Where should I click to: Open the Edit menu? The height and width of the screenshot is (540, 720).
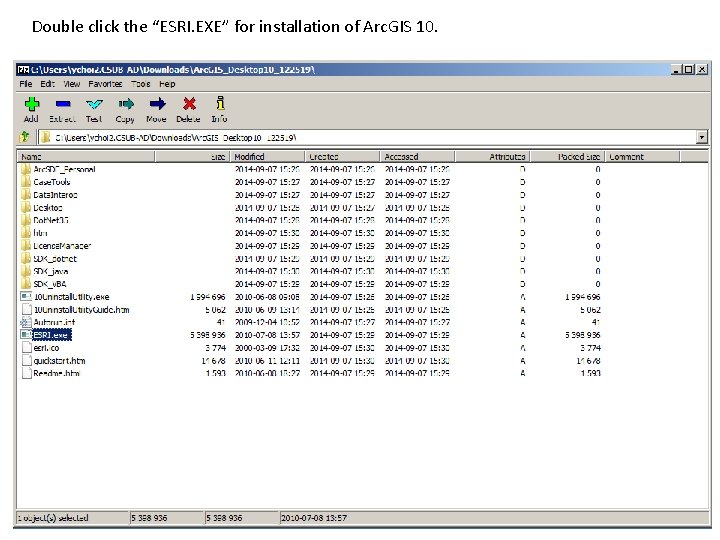pos(47,84)
